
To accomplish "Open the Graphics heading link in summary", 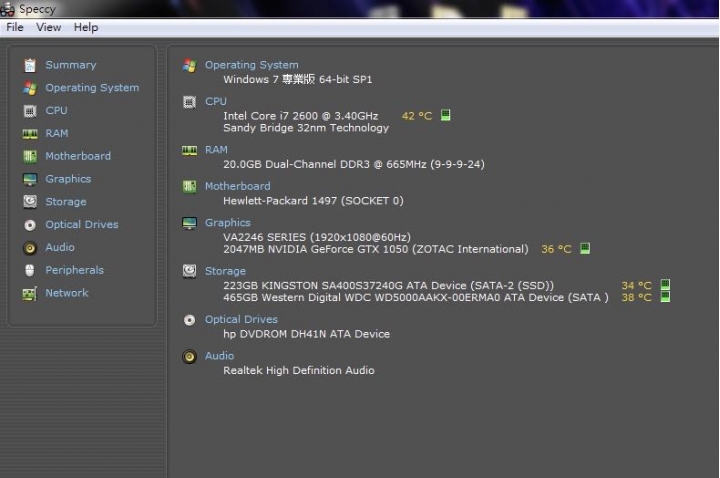I will [x=228, y=223].
